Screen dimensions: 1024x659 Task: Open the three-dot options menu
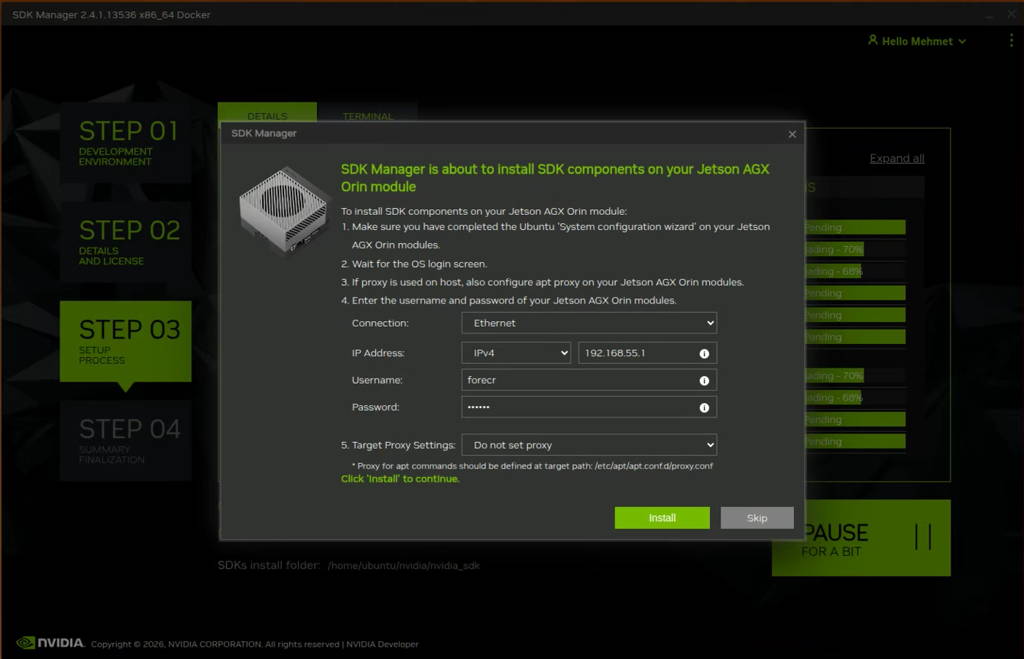(x=1011, y=40)
